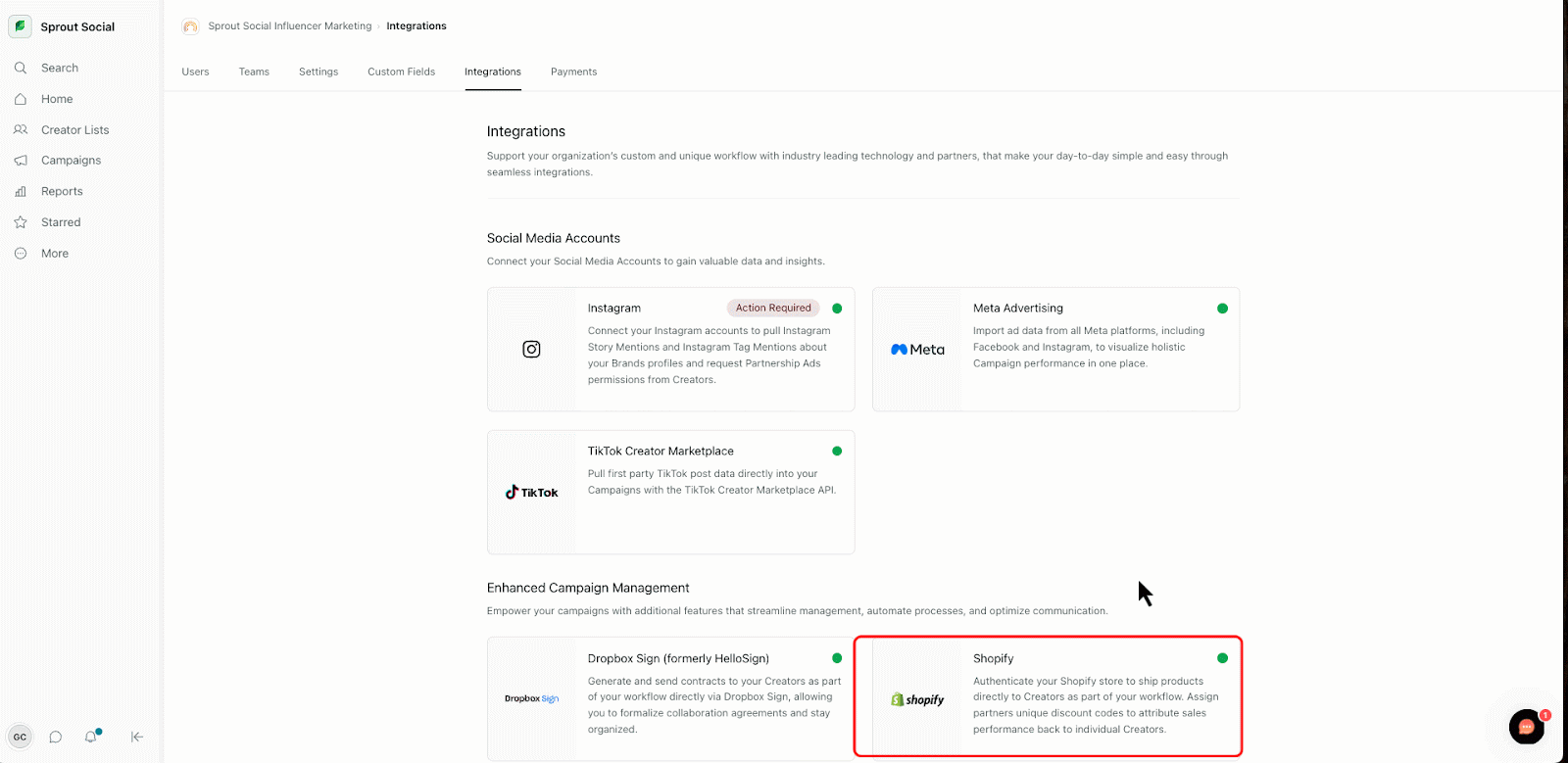Click the Action Required badge on Instagram
The height and width of the screenshot is (763, 1568).
point(773,308)
